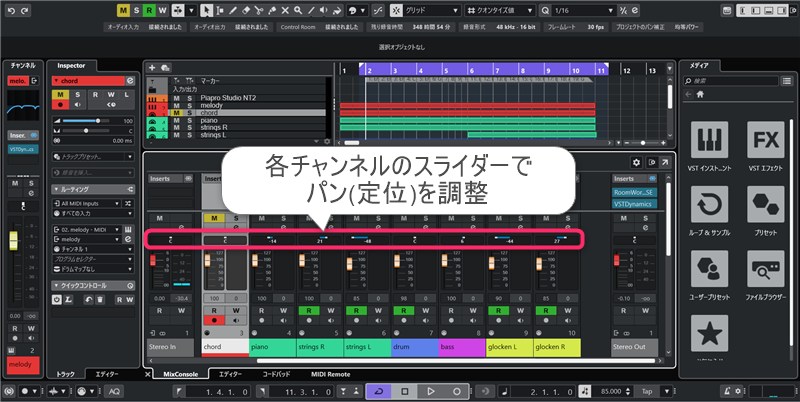Toggle global Read automation R button
Image resolution: width=800 pixels, height=402 pixels.
(149, 10)
